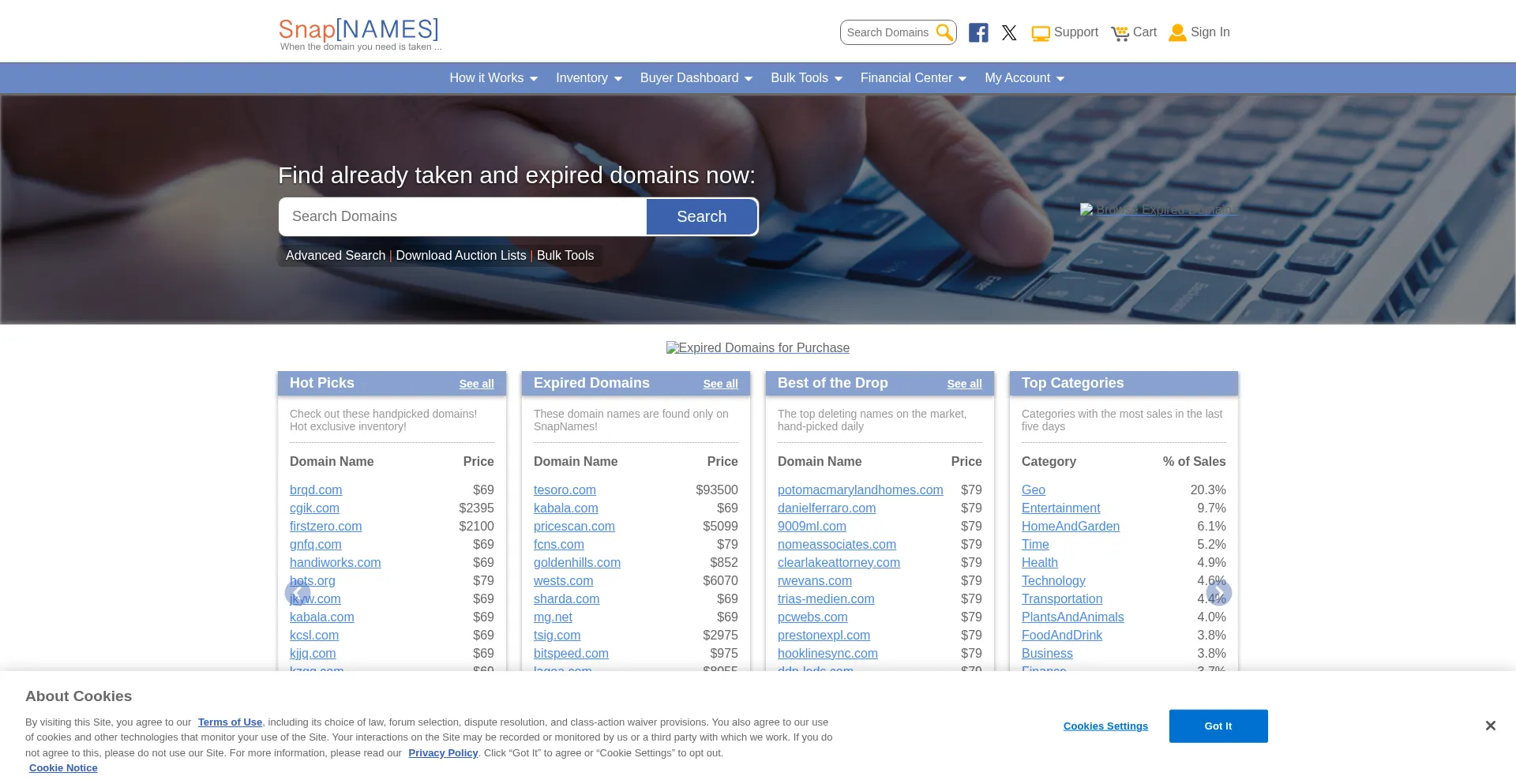Close the cookie banner with X

(1490, 726)
